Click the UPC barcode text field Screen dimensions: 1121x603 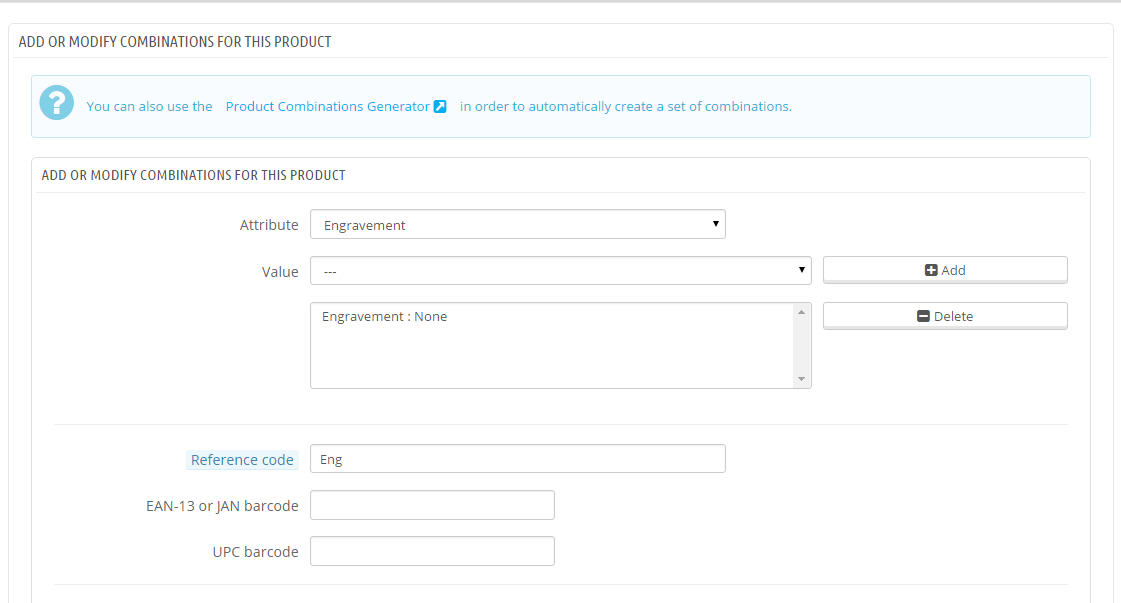click(432, 551)
